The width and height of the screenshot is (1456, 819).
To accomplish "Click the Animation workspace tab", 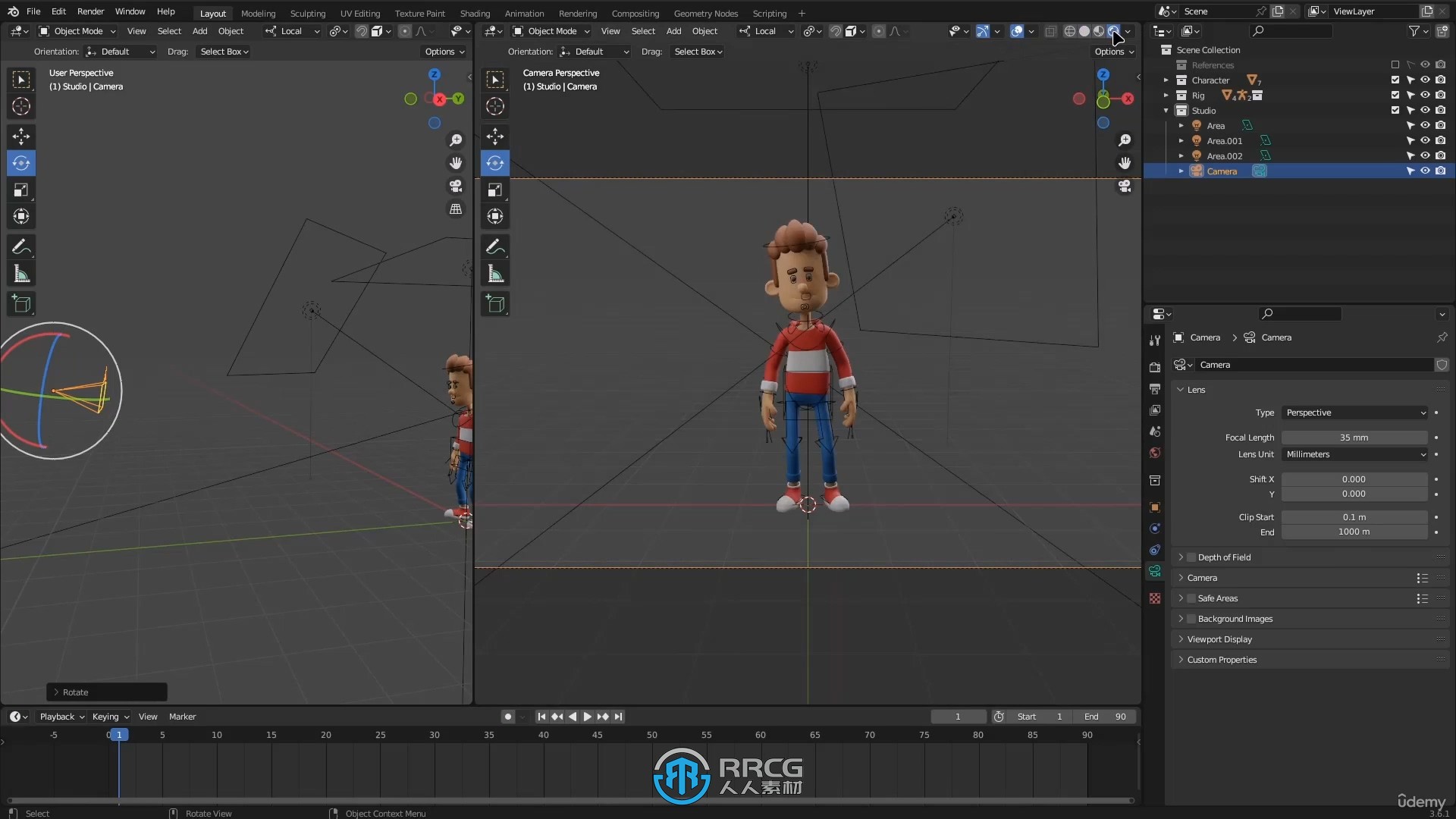I will pos(524,12).
